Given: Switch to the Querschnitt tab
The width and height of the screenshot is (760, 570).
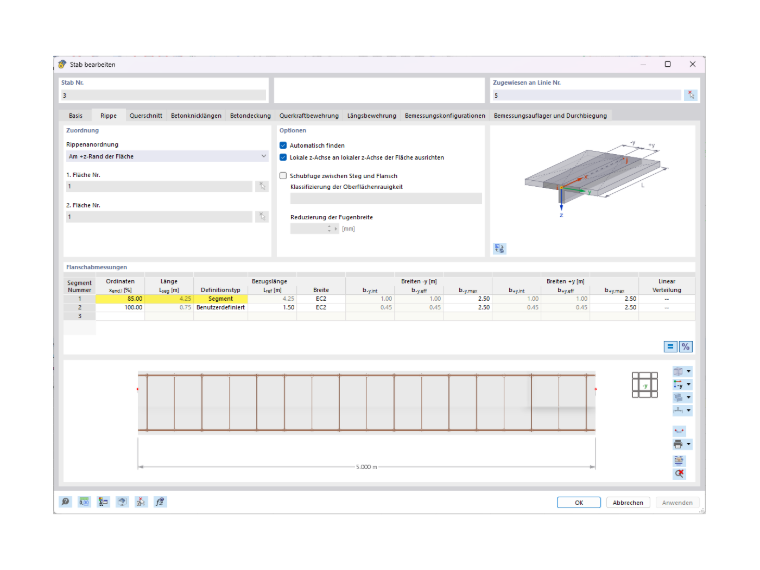Looking at the screenshot, I should 146,116.
